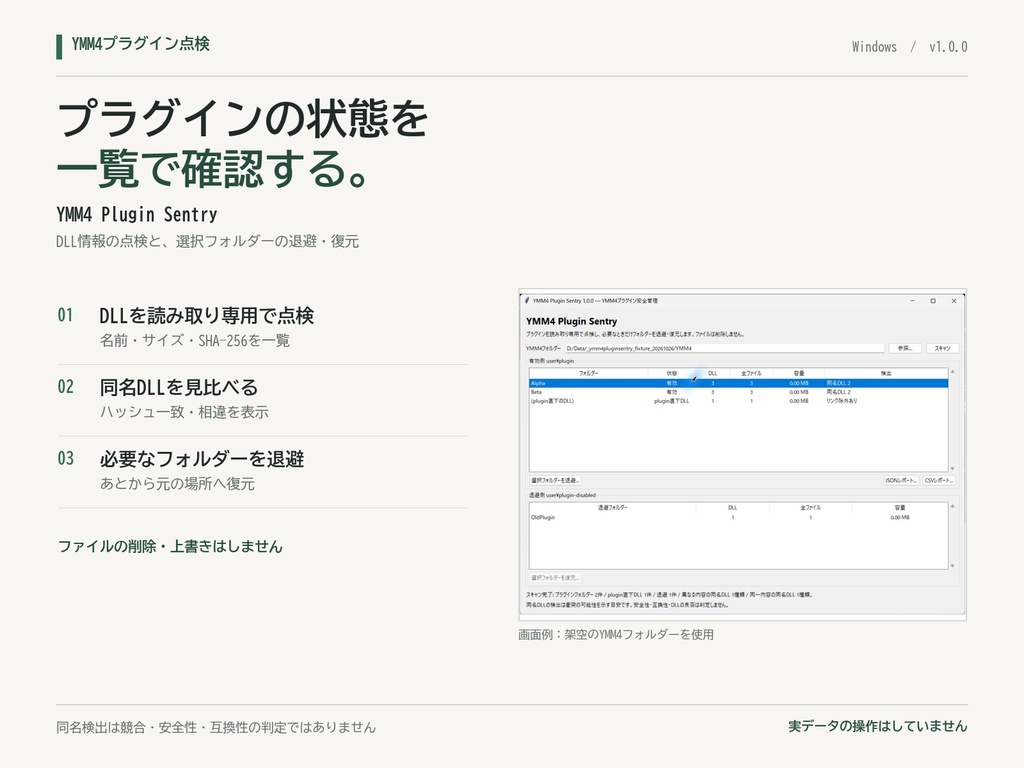The height and width of the screenshot is (768, 1024).
Task: Click the upper table scrollbar down arrow
Action: 952,468
